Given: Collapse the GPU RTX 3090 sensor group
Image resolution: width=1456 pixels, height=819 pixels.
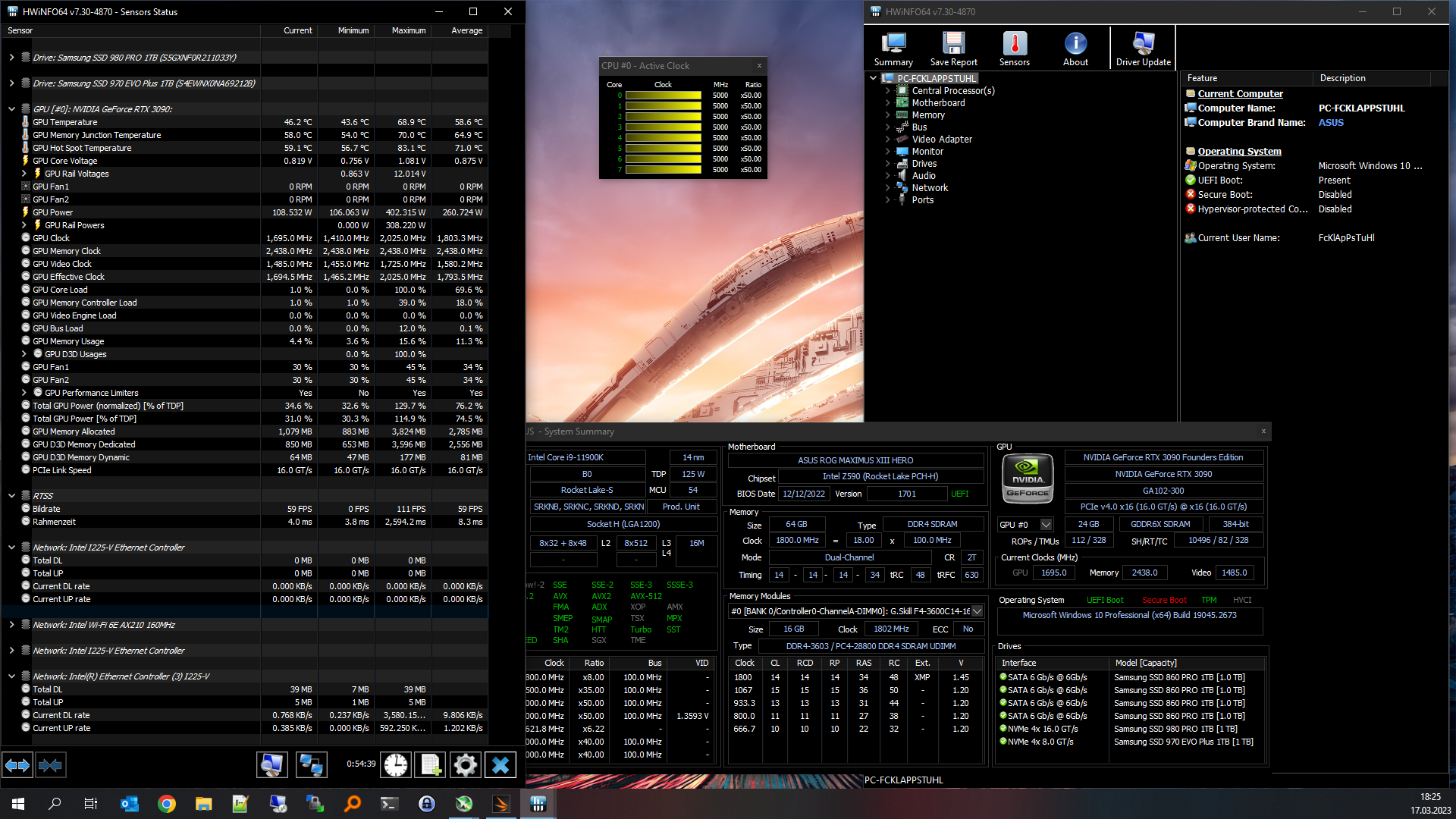Looking at the screenshot, I should pyautogui.click(x=11, y=109).
